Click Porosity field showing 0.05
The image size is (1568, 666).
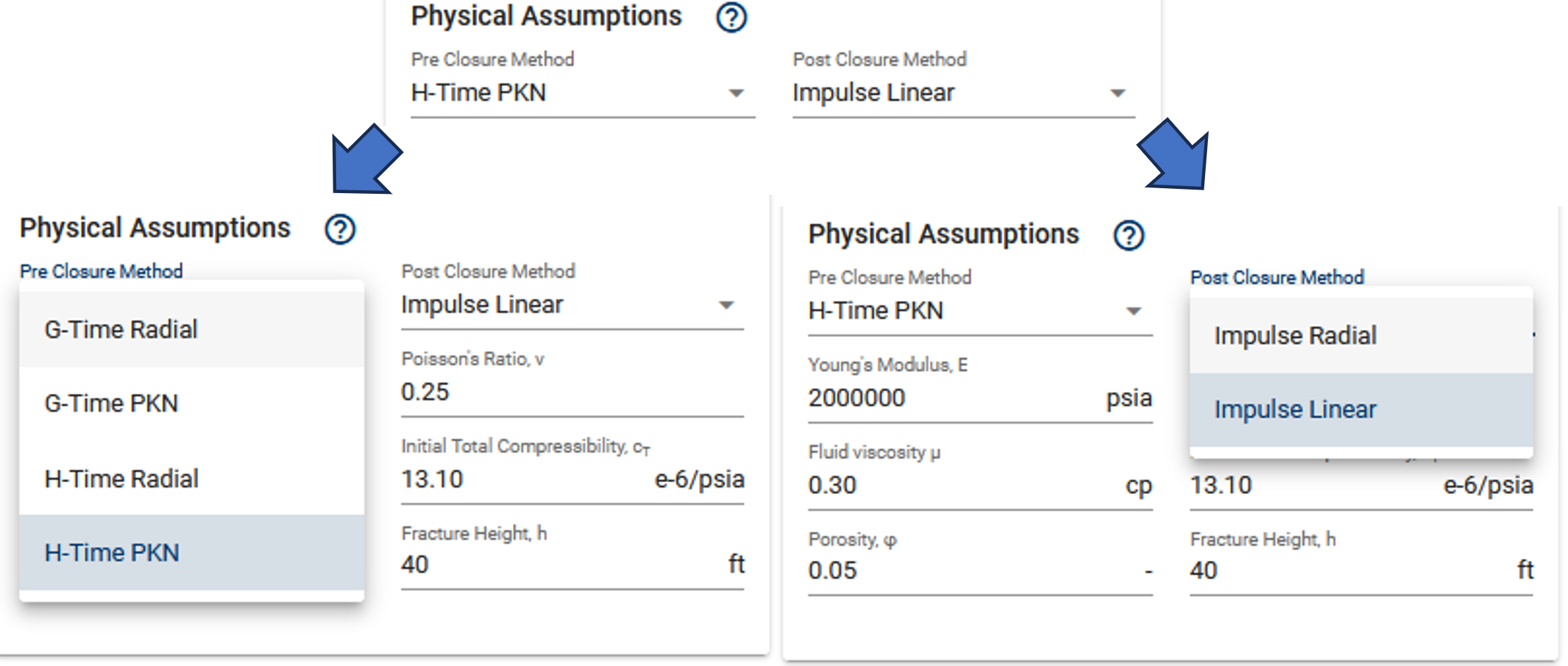coord(980,571)
